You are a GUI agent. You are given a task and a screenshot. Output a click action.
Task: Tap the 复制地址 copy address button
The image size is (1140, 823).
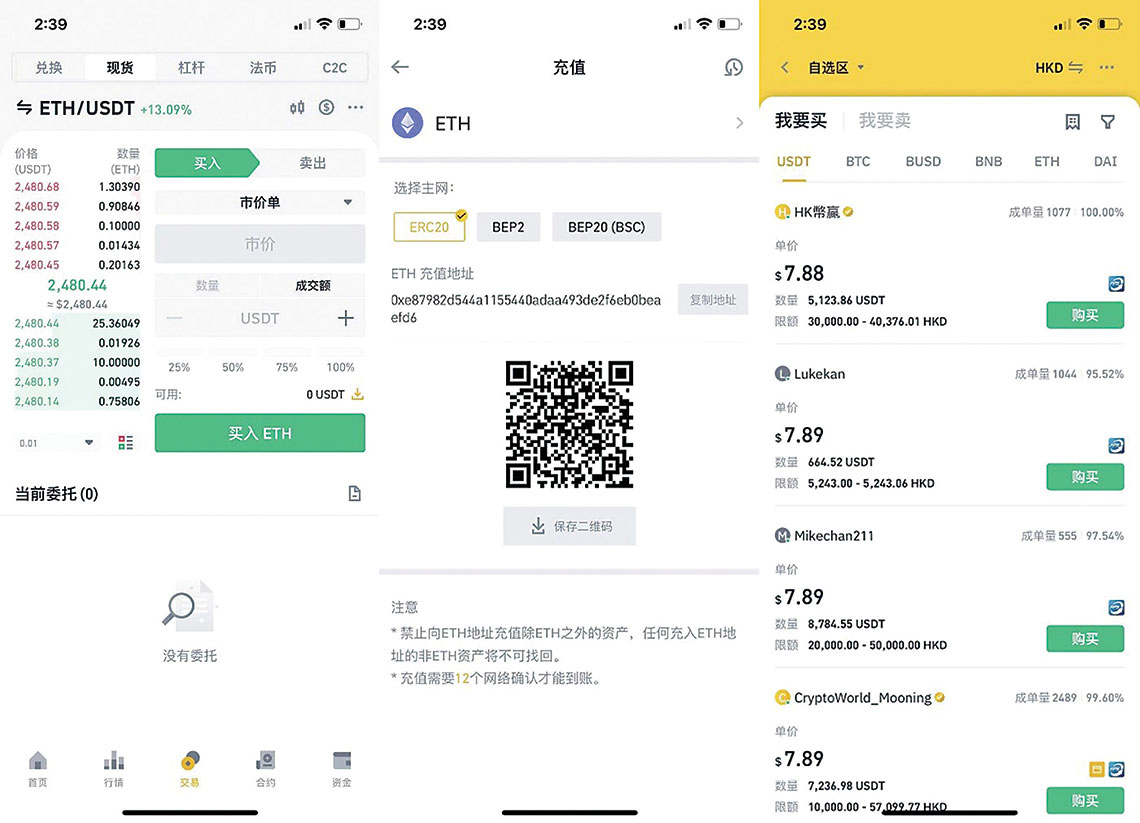712,300
